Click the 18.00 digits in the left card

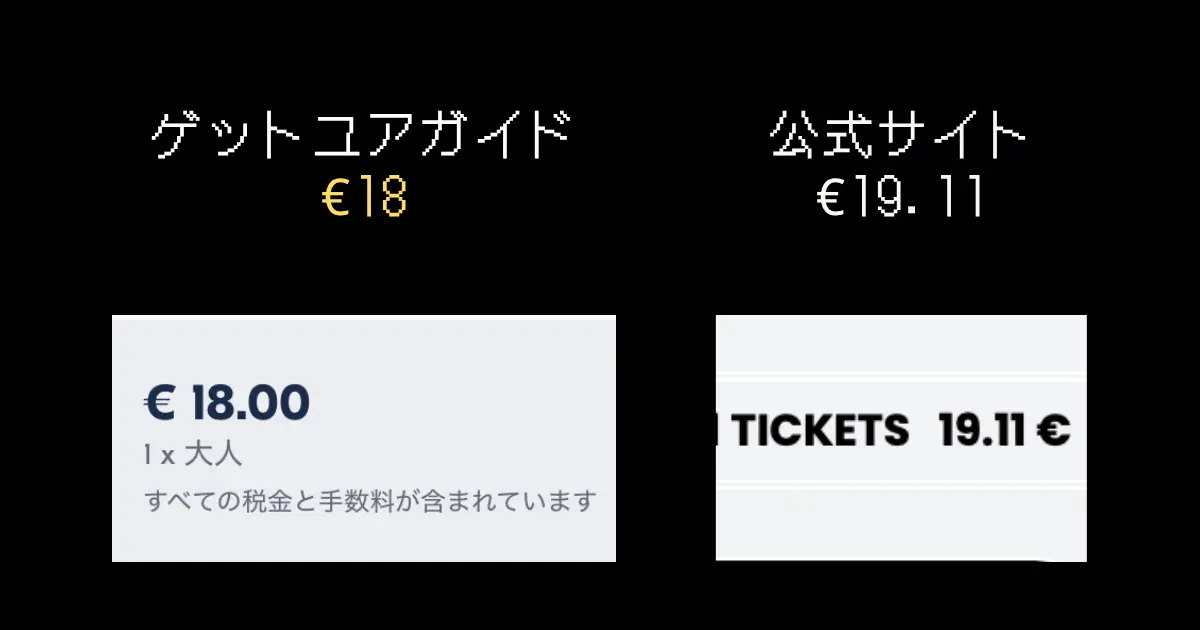point(250,402)
